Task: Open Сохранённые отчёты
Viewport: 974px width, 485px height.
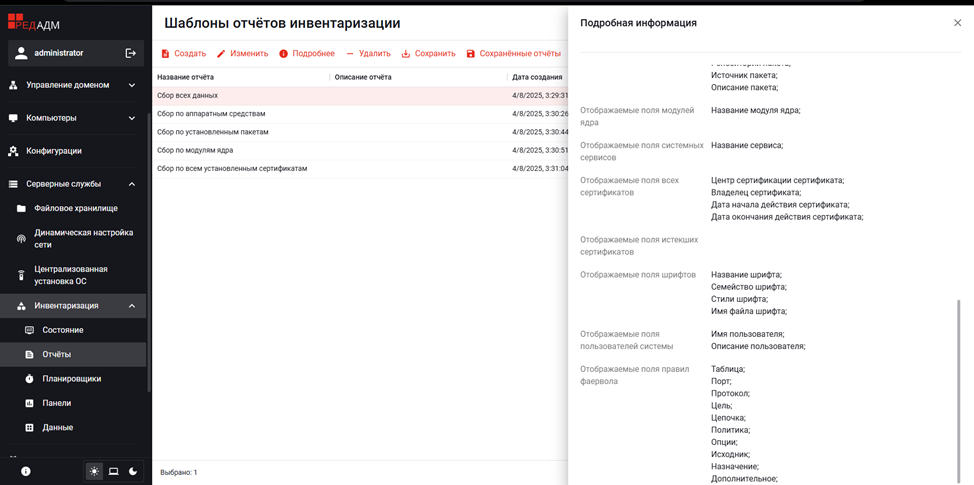Action: pos(514,53)
